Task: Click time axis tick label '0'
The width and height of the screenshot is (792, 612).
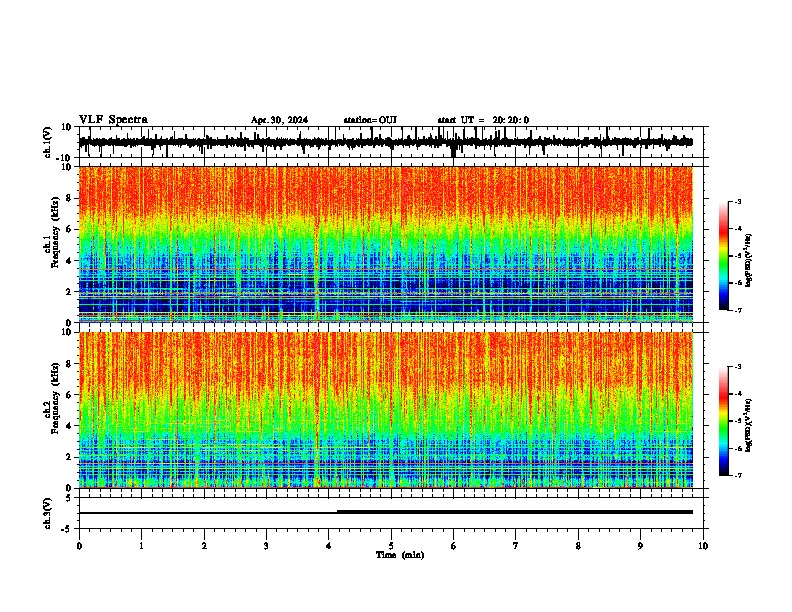Action: point(79,546)
